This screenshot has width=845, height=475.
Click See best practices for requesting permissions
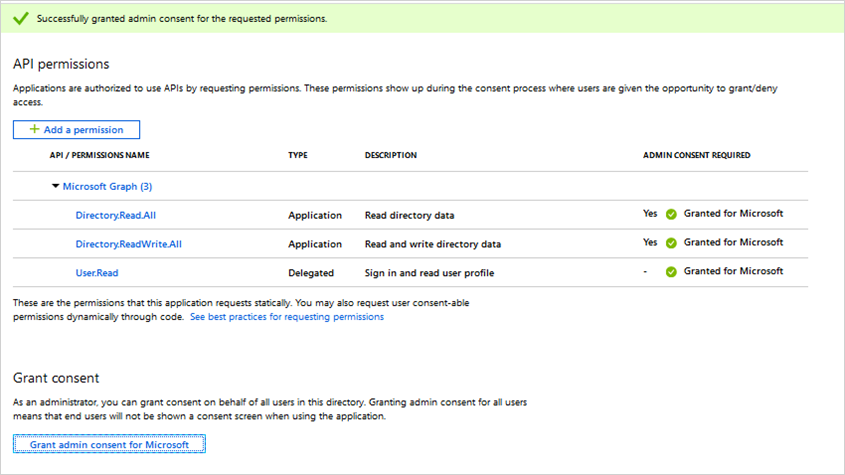coord(287,317)
